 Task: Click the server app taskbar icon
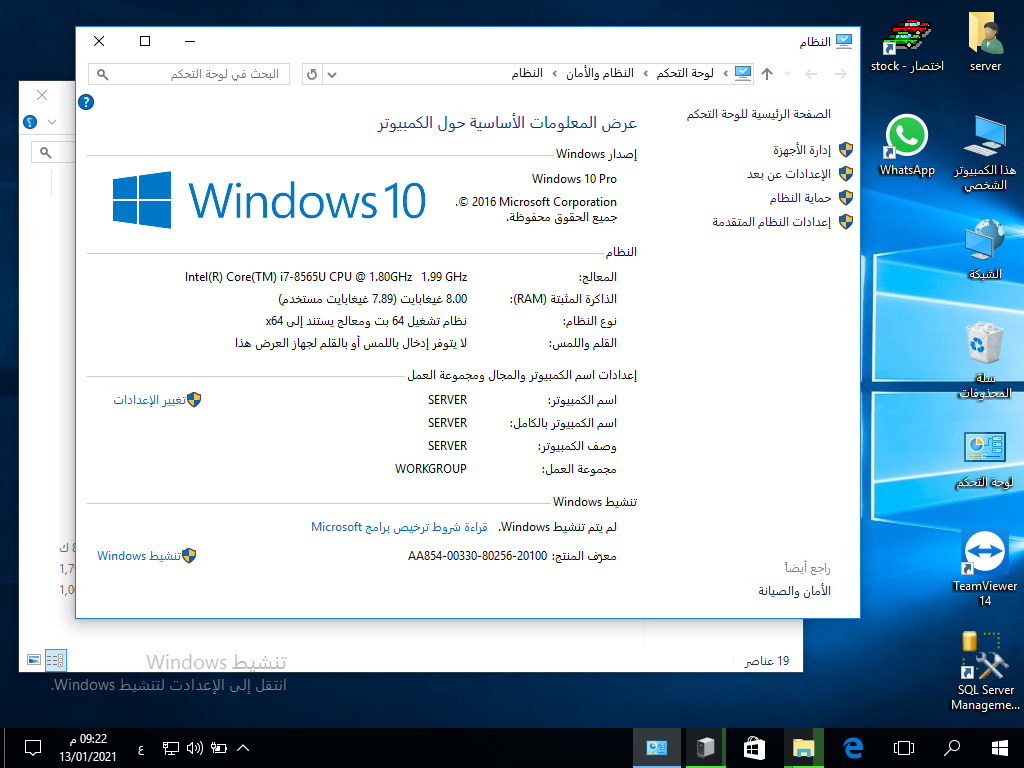pyautogui.click(x=705, y=748)
